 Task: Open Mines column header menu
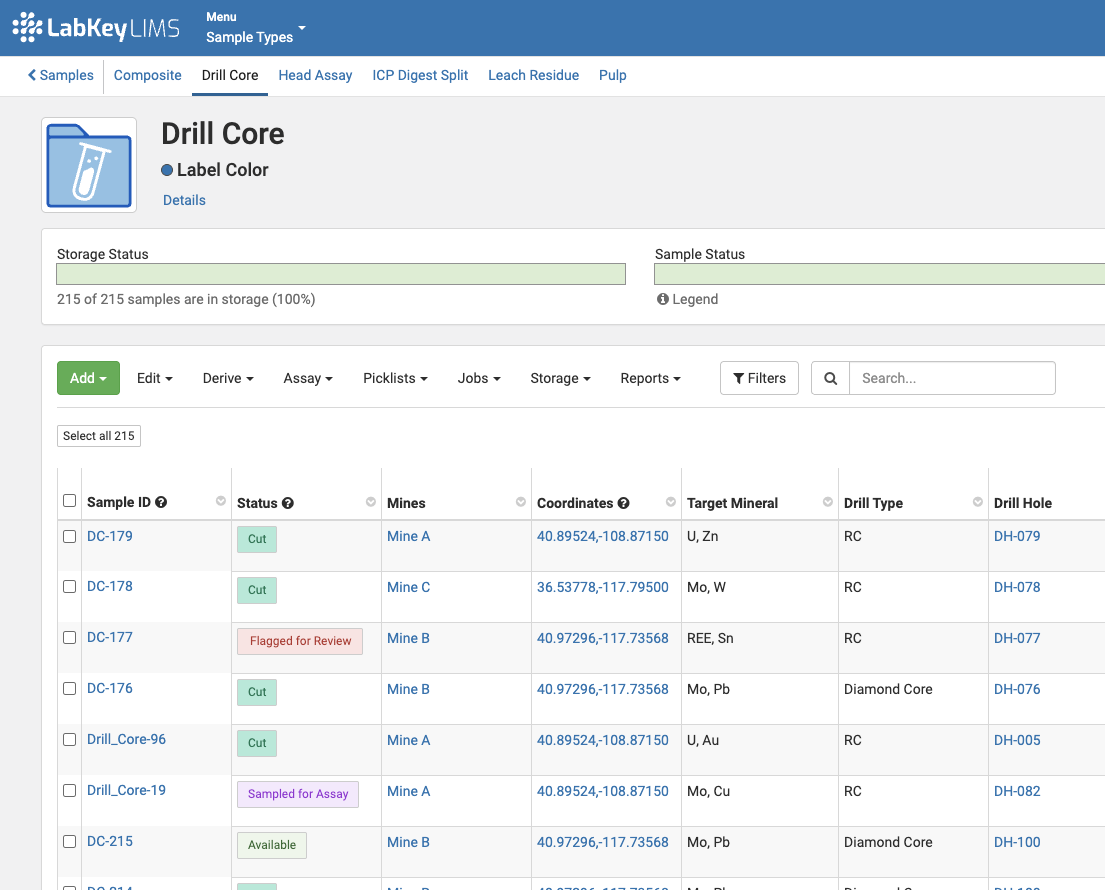[x=521, y=502]
